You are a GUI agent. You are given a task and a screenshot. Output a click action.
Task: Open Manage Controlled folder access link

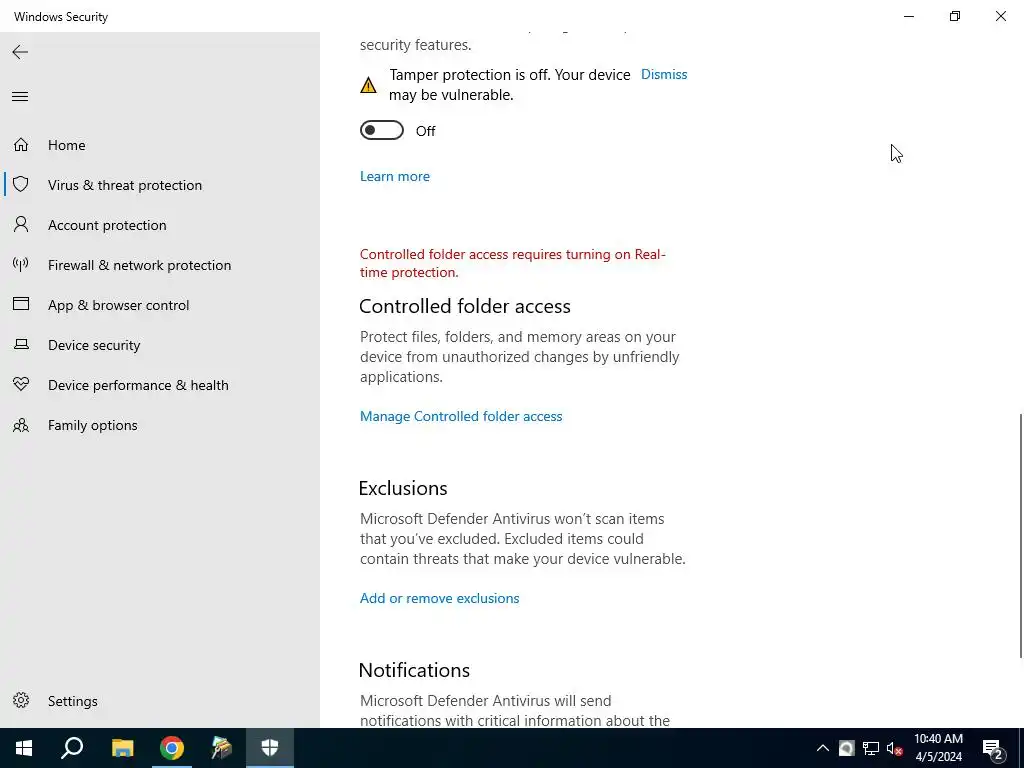coord(461,416)
